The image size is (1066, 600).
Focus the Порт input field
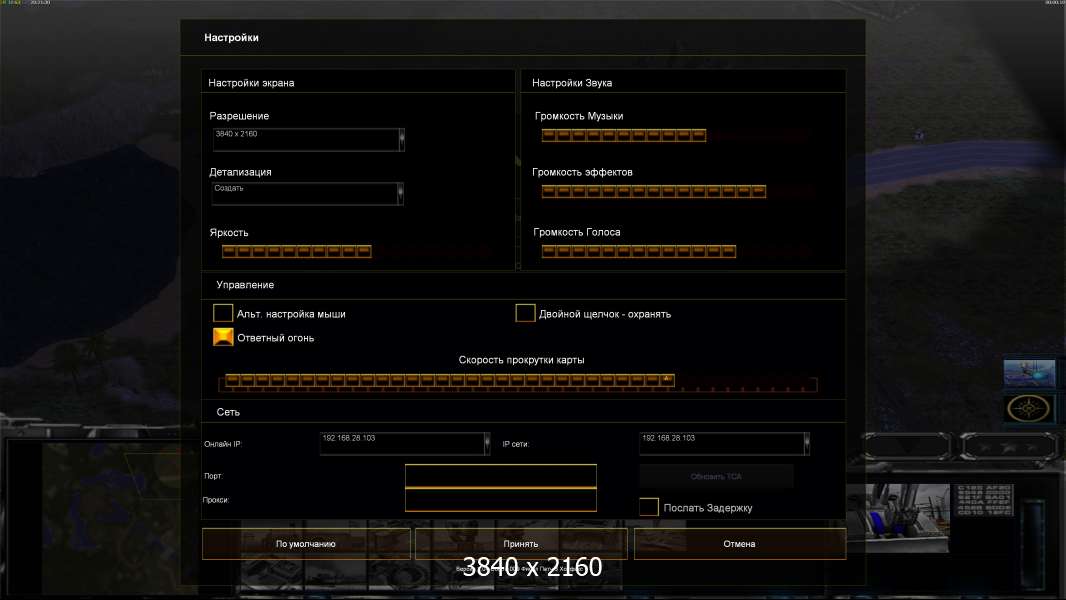[x=500, y=476]
